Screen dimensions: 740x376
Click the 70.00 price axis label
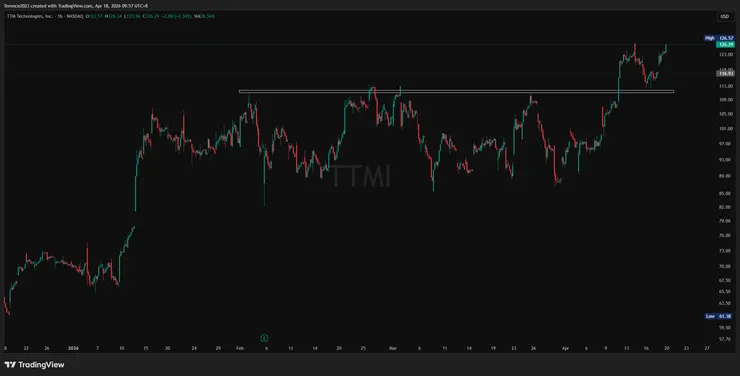(726, 267)
